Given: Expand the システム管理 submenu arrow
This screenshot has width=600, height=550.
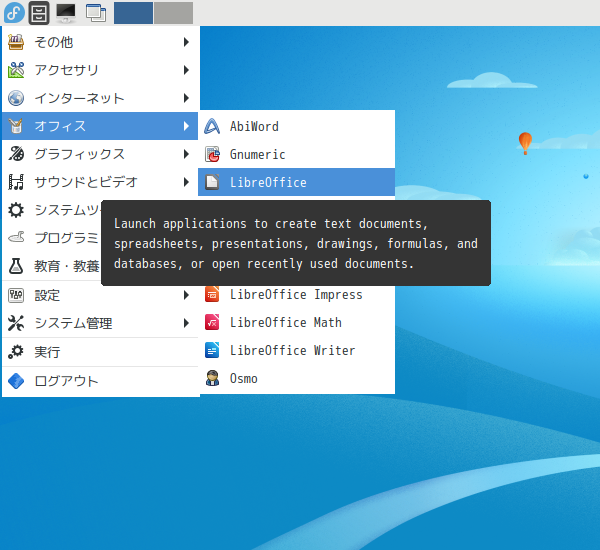Looking at the screenshot, I should tap(186, 323).
